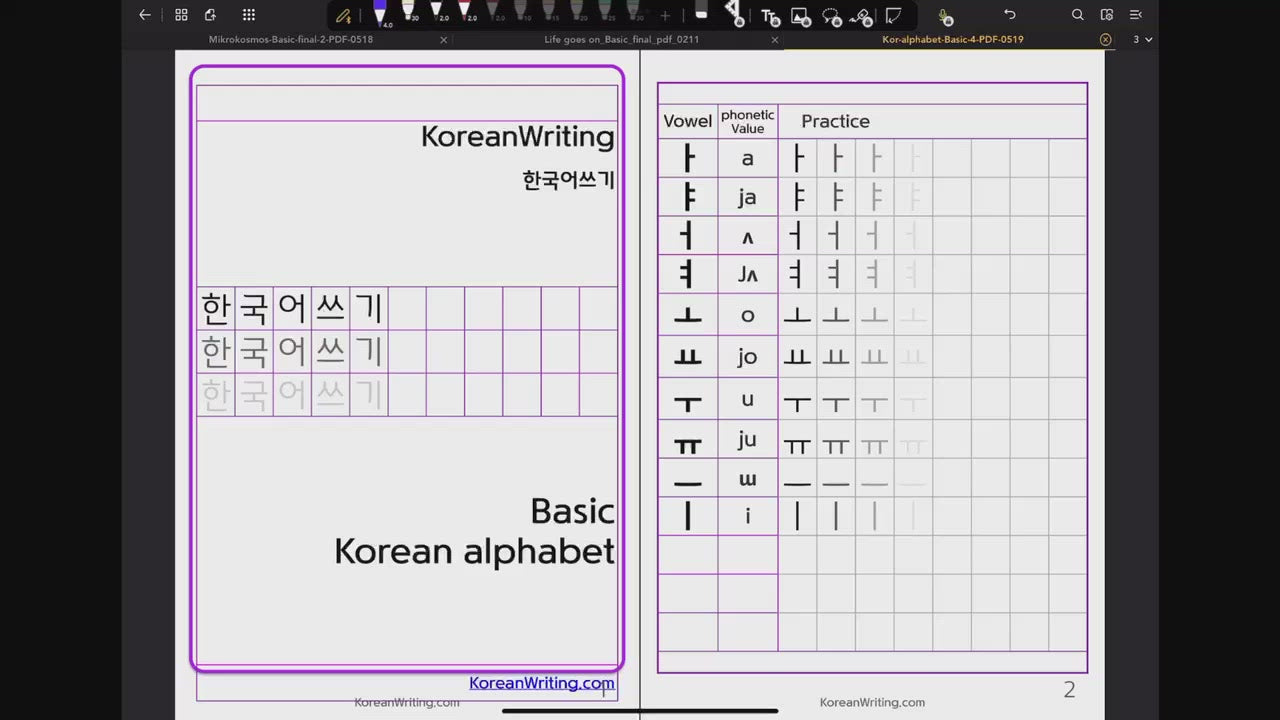Add a new pen with the plus button

(665, 16)
